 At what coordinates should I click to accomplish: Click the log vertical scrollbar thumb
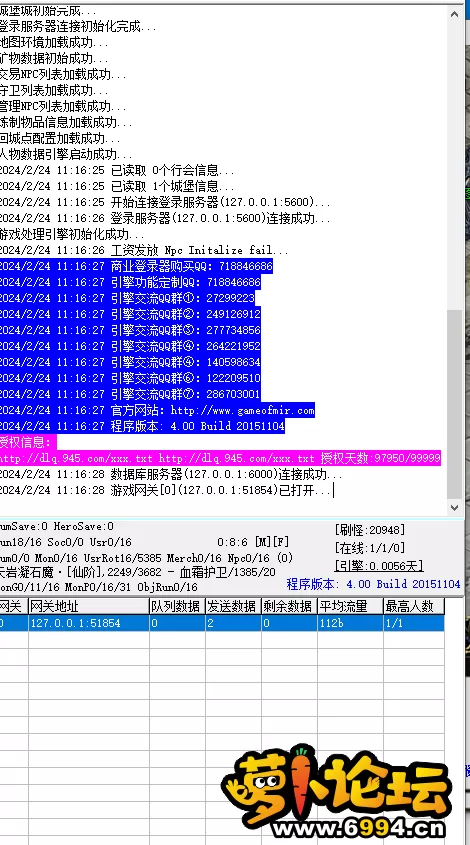(454, 404)
